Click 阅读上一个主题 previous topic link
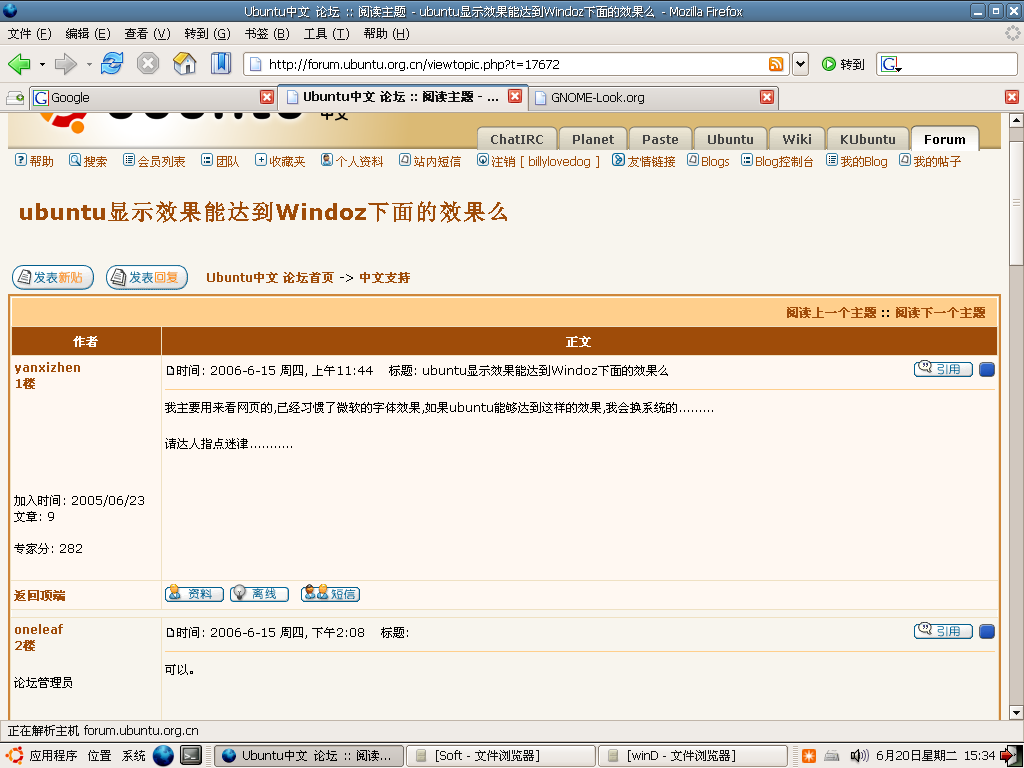 coord(831,313)
